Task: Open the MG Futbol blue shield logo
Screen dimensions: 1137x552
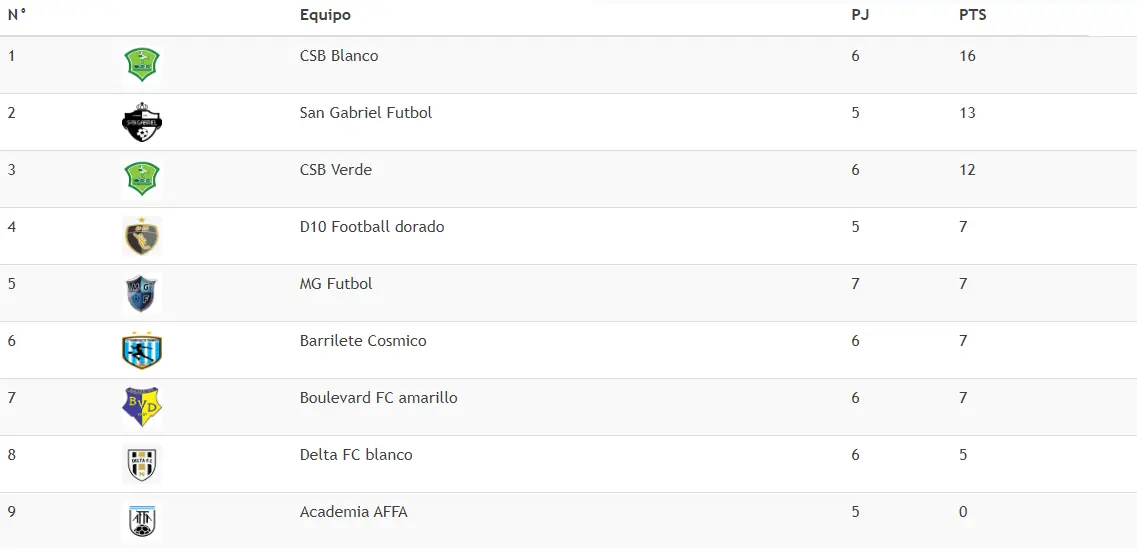Action: point(141,293)
